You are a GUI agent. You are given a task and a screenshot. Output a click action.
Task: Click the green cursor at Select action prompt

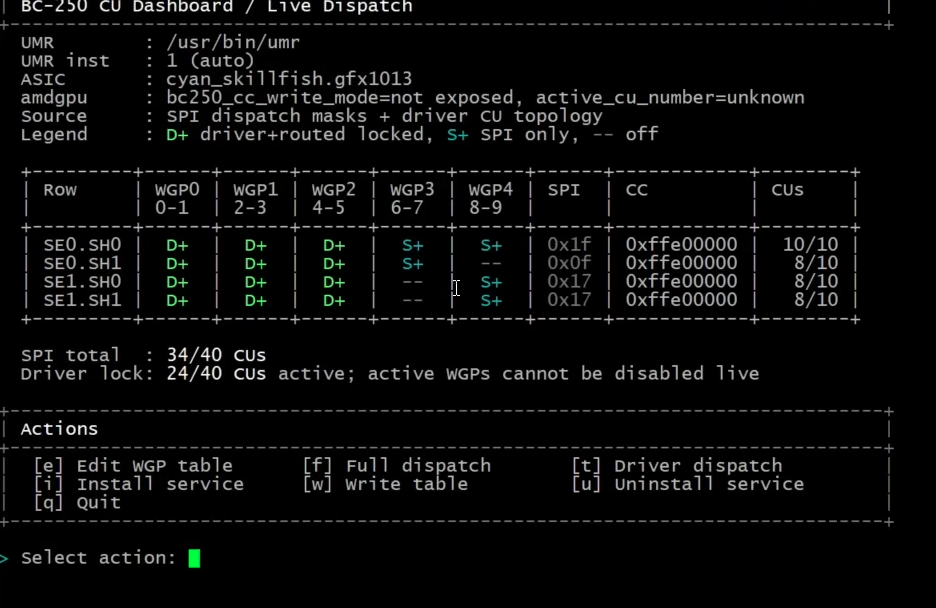(x=194, y=558)
